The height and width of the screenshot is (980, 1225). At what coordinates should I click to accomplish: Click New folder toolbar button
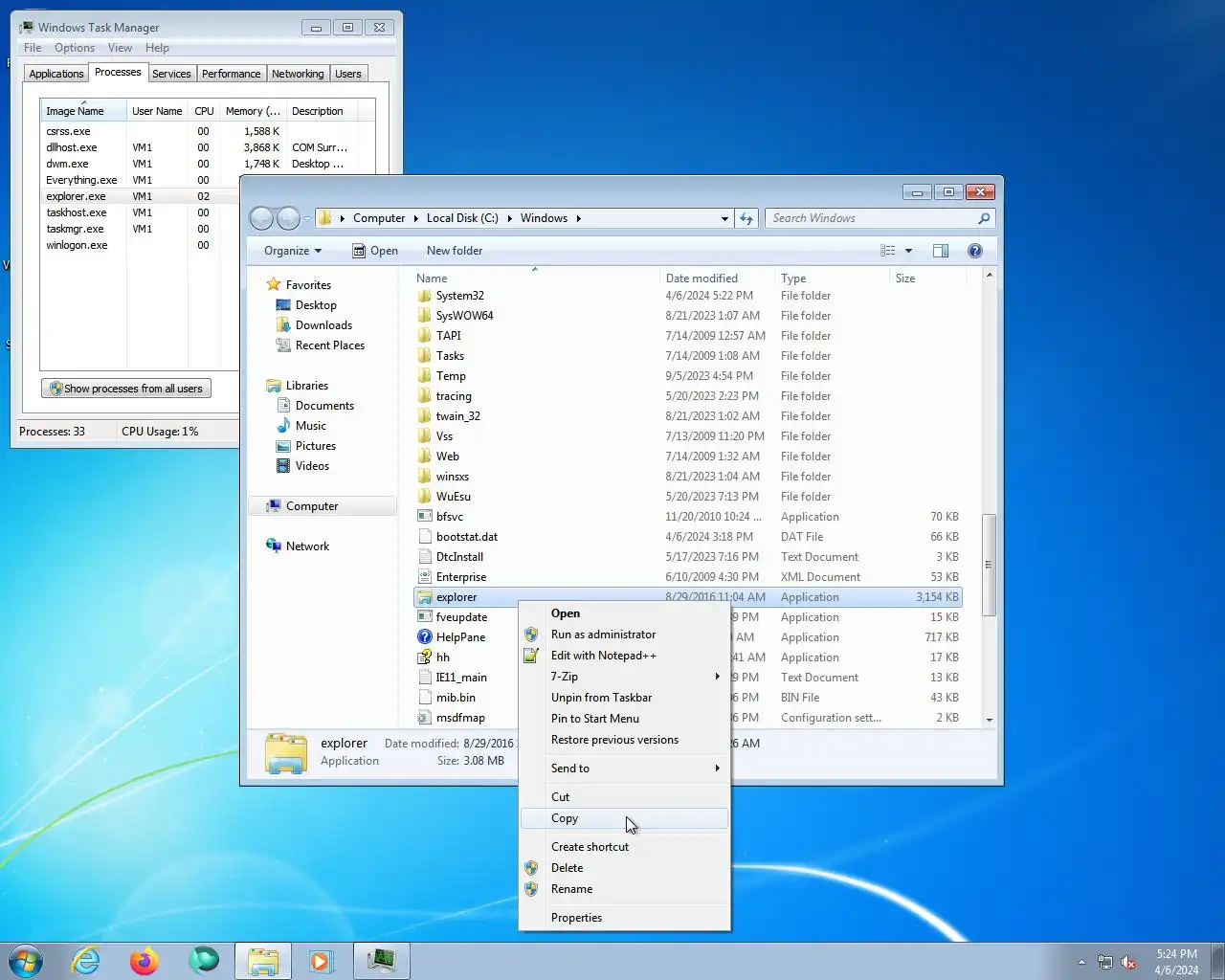point(455,251)
